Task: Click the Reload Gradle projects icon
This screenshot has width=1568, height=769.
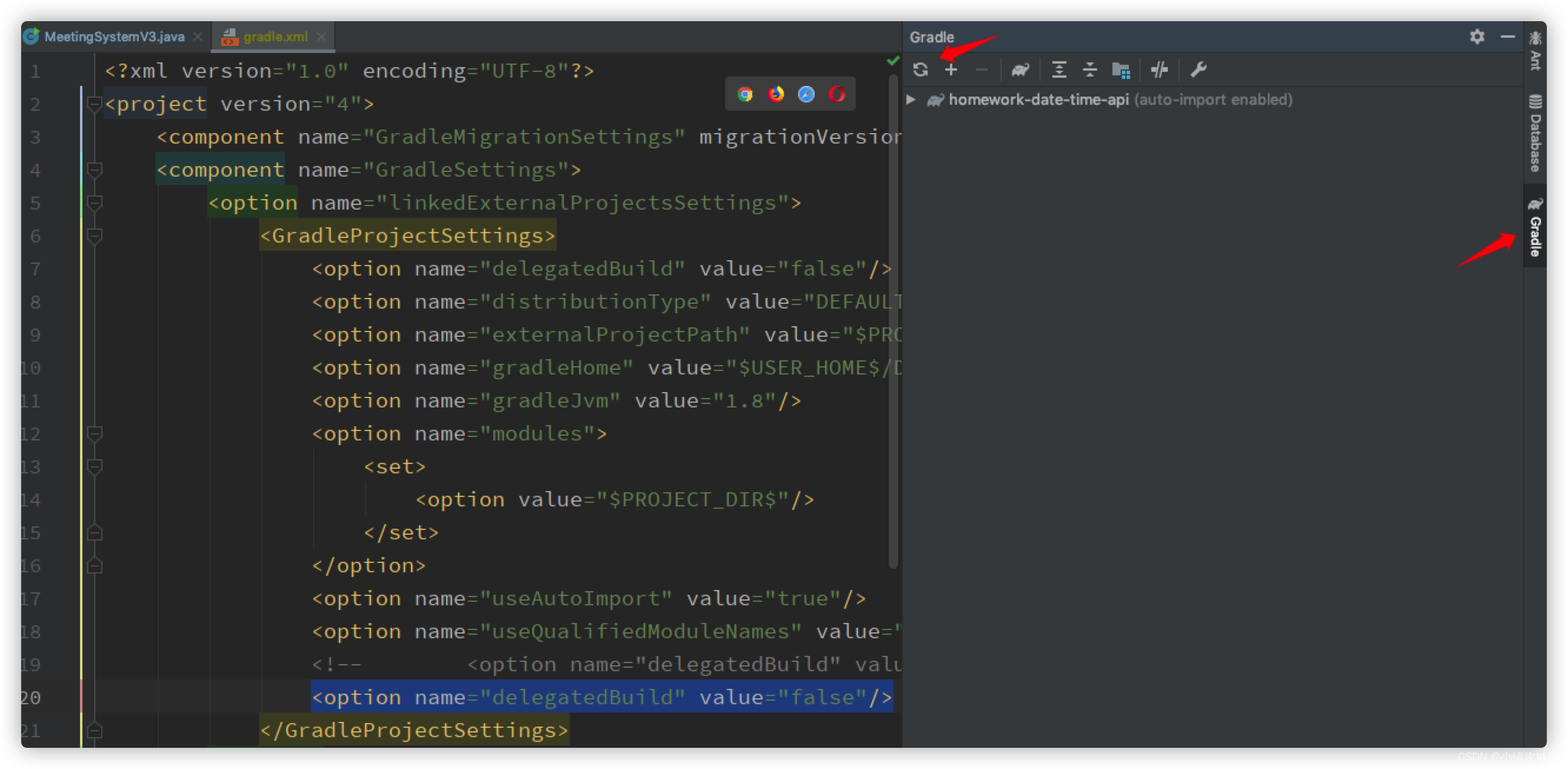Action: [x=921, y=70]
